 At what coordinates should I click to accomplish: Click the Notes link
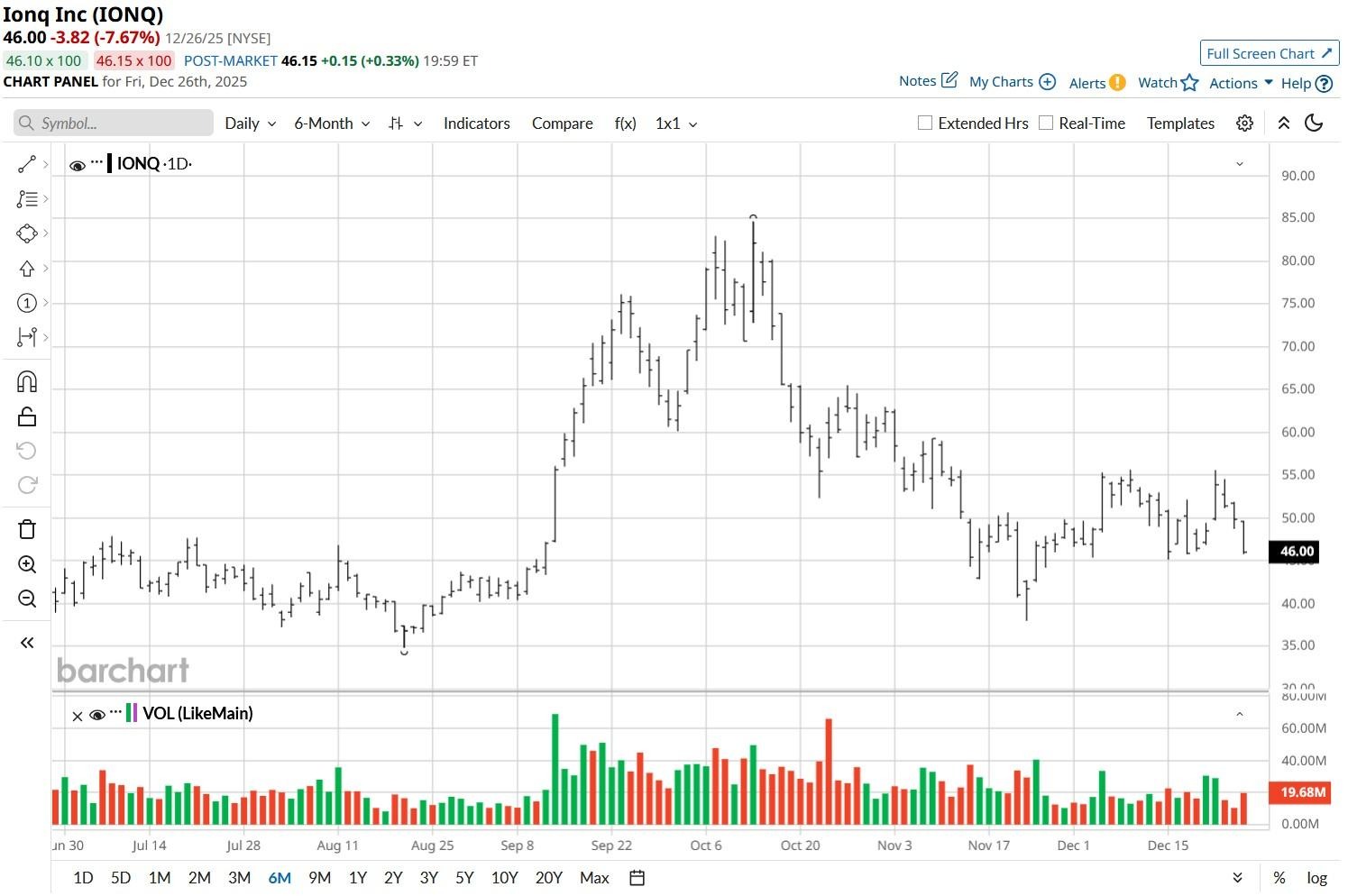917,81
